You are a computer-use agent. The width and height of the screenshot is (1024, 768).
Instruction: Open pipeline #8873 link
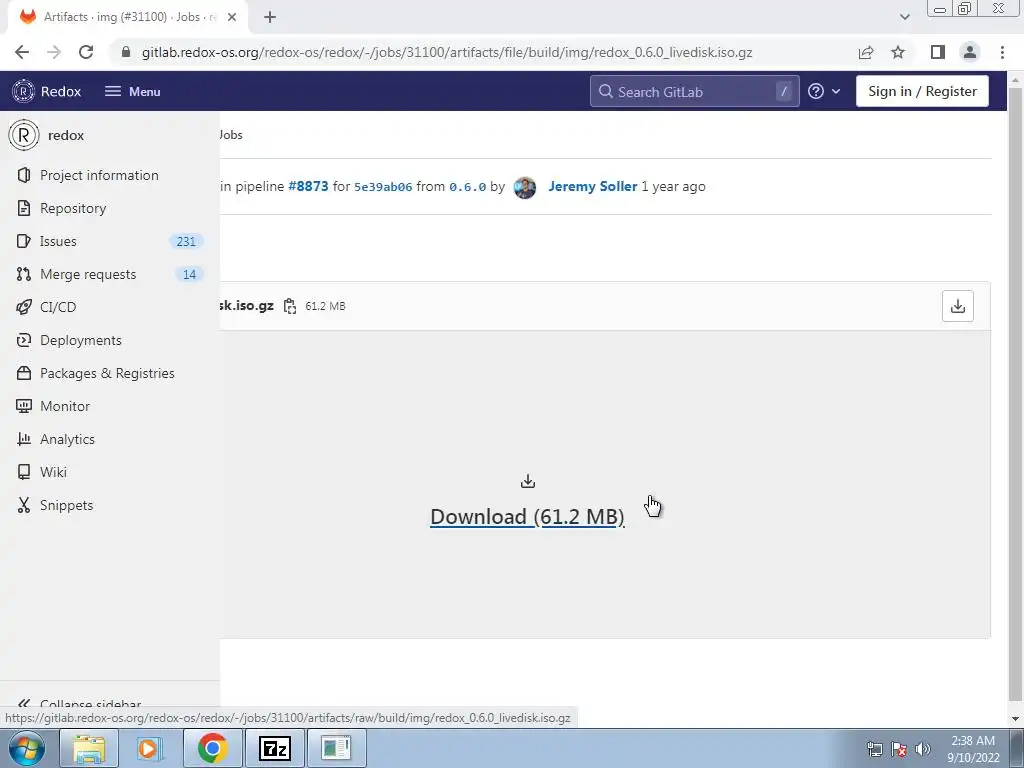308,186
